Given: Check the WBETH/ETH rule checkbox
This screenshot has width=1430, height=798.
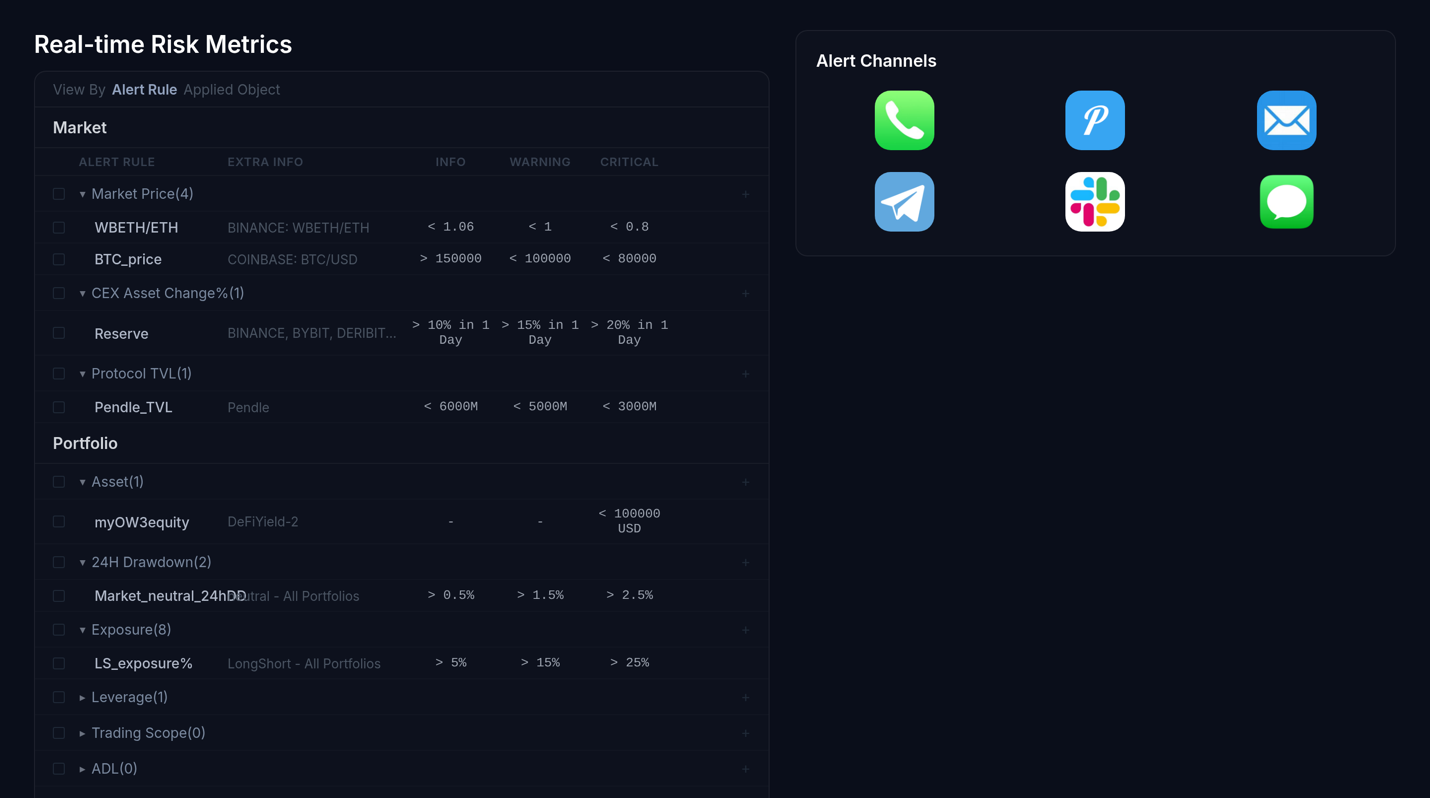Looking at the screenshot, I should [59, 227].
